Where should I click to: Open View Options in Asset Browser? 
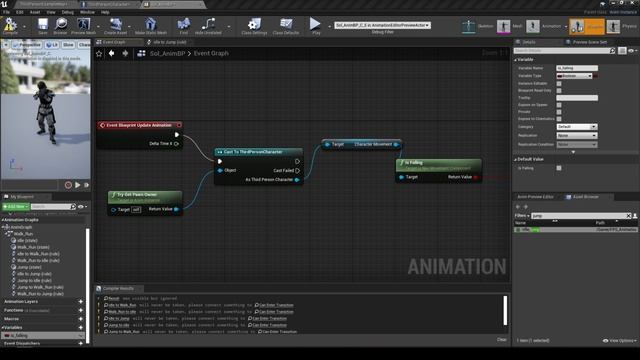point(620,340)
